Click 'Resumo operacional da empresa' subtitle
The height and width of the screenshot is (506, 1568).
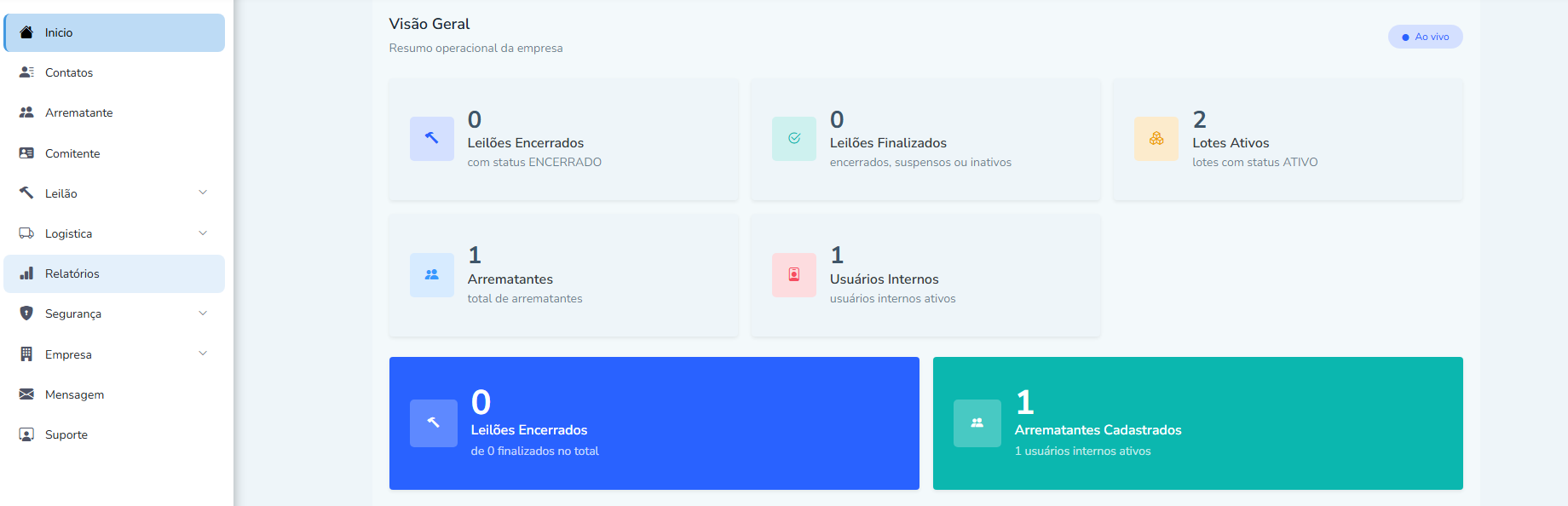476,48
